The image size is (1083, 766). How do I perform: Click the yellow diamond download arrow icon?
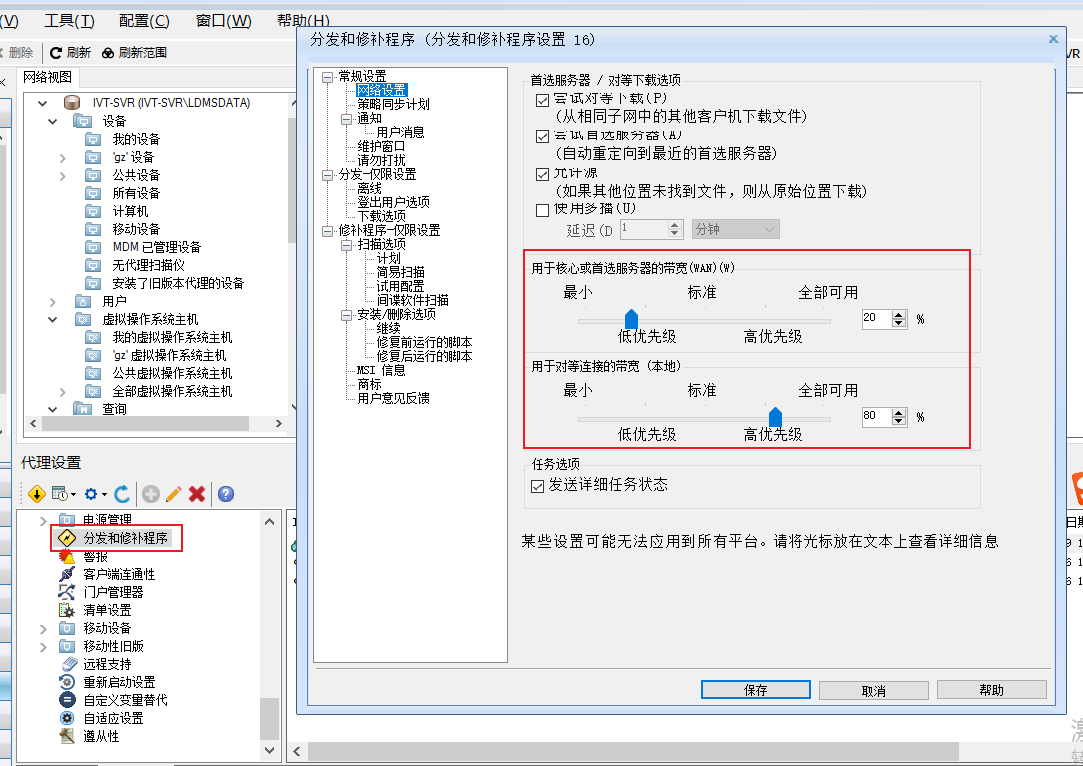coord(37,493)
